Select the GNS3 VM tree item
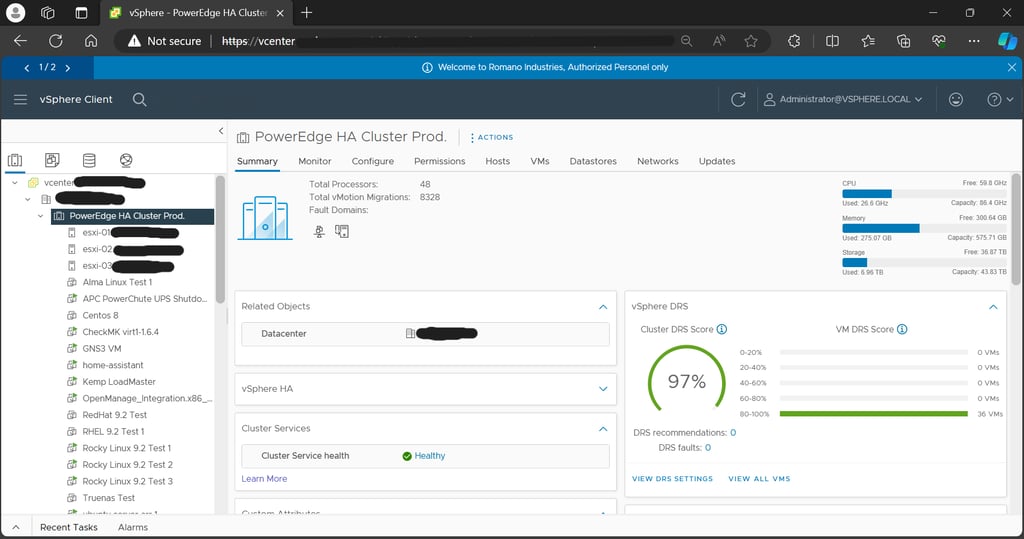The image size is (1024, 539). (101, 348)
